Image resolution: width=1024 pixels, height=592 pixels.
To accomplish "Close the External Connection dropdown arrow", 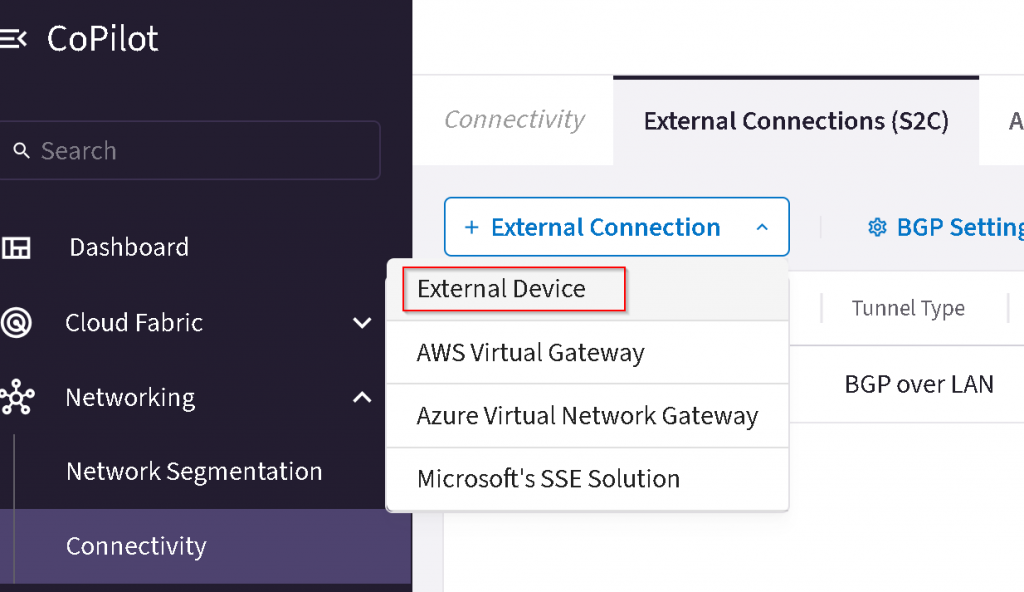I will [x=762, y=227].
